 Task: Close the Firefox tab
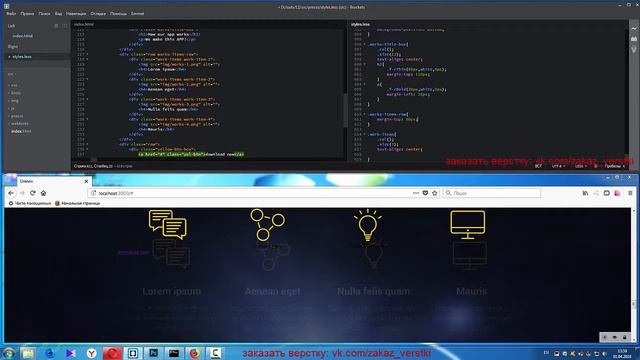(86, 181)
